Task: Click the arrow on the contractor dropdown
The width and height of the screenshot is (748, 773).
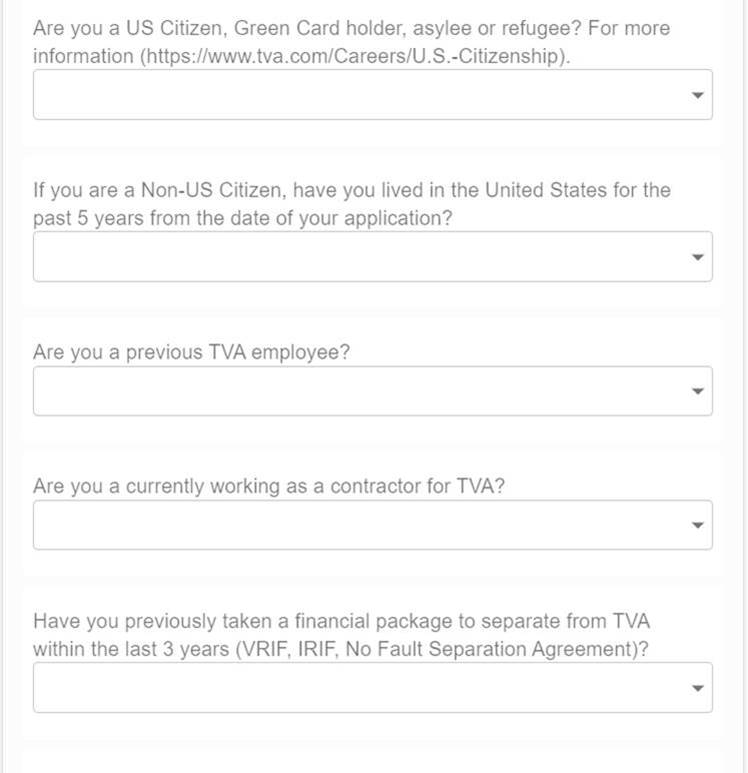Action: tap(698, 525)
